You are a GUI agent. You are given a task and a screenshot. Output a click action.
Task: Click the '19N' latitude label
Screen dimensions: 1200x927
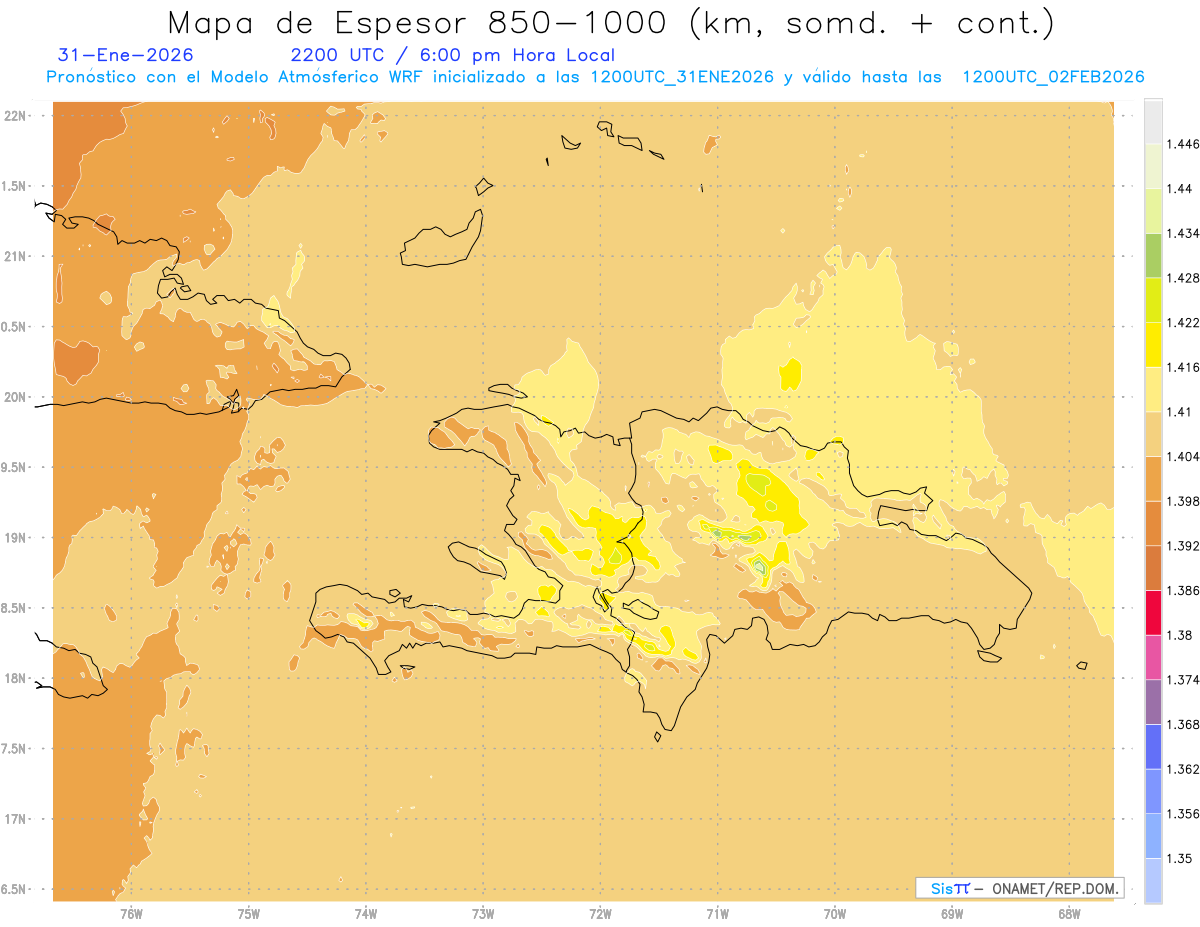click(x=16, y=537)
